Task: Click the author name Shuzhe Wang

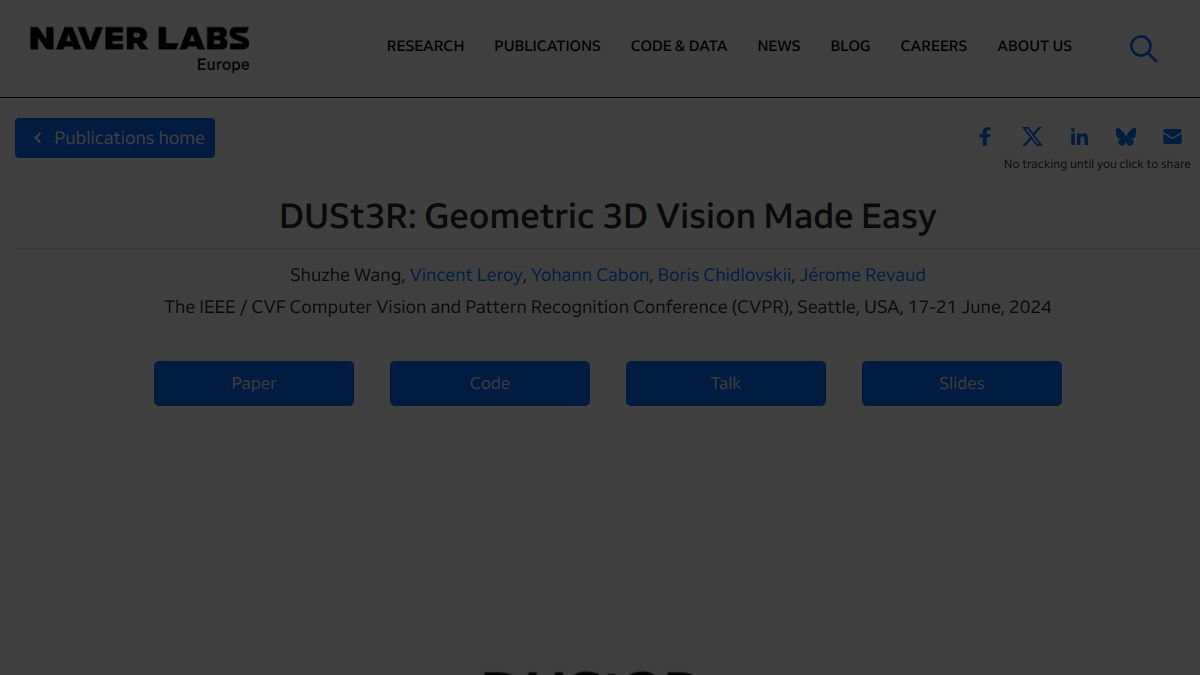Action: 347,275
